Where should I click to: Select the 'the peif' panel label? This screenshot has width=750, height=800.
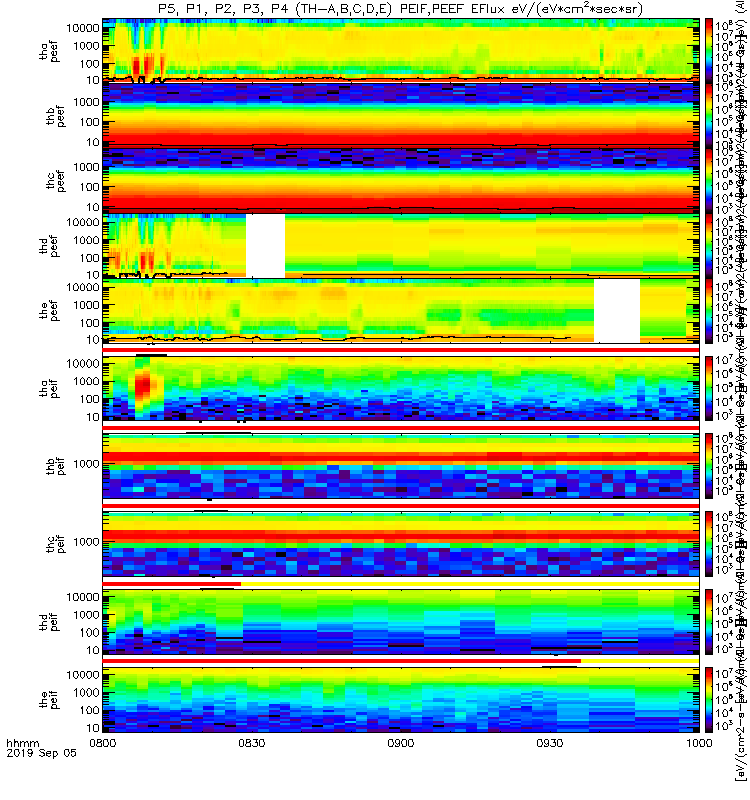pos(49,699)
